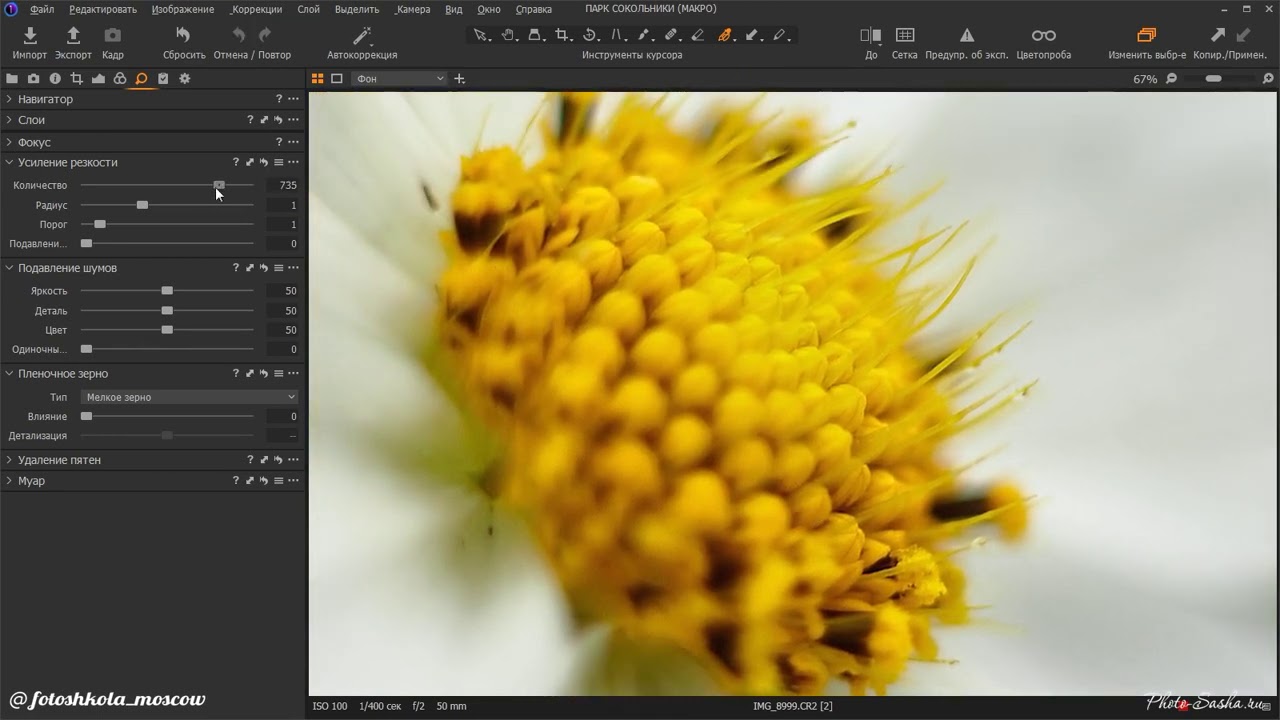Image resolution: width=1280 pixels, height=720 pixels.
Task: Copy Подавление шумов adjustments arrow icon
Action: [x=250, y=268]
